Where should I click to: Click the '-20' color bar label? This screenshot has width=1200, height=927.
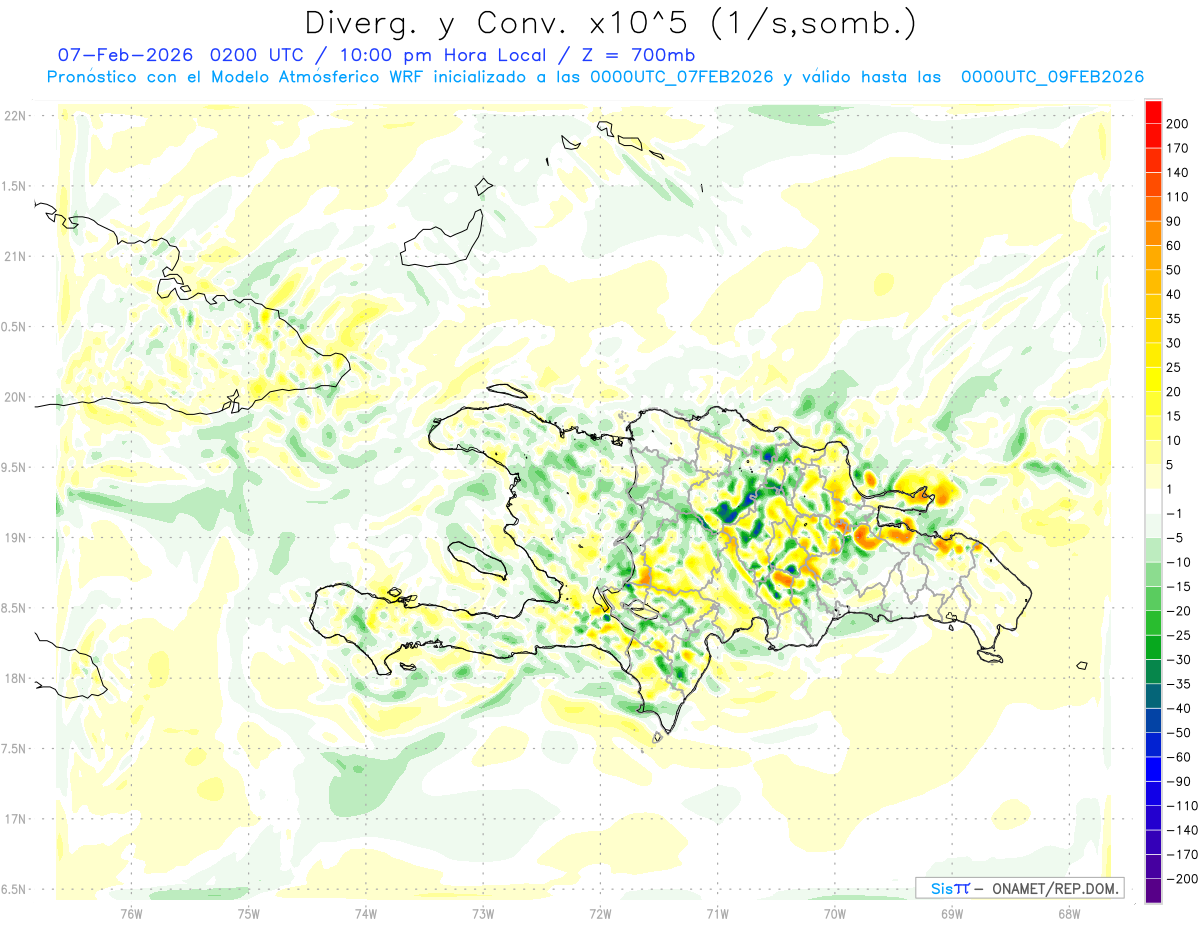(x=1178, y=611)
